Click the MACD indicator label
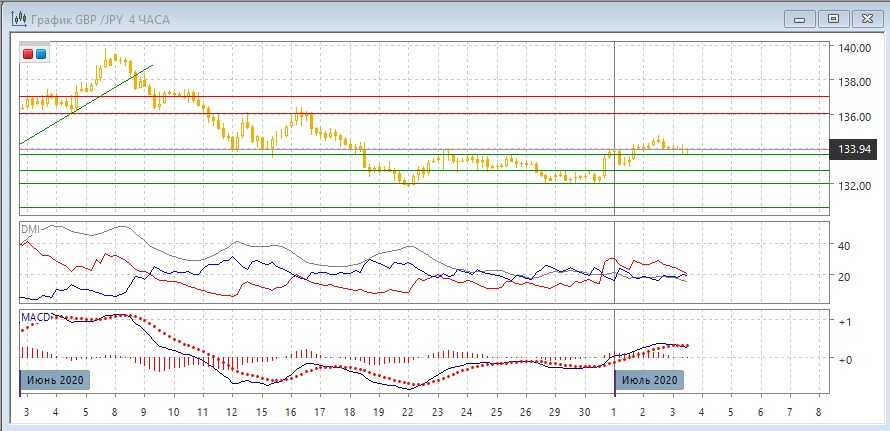 click(36, 317)
